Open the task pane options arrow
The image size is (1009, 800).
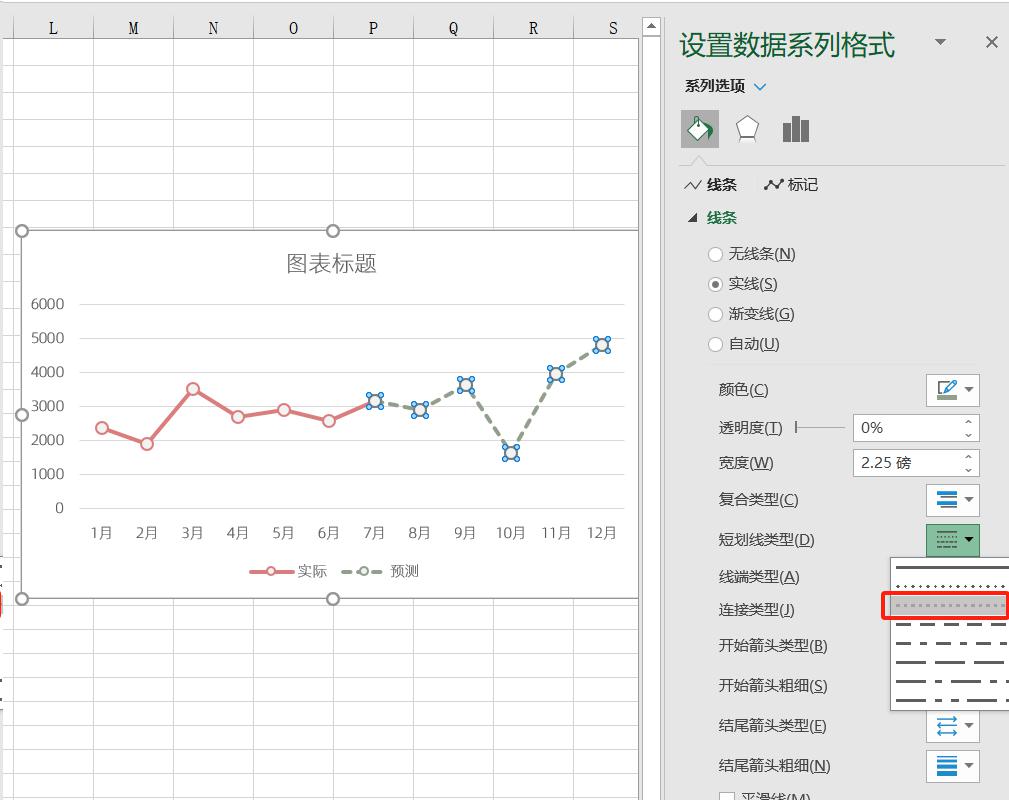940,42
